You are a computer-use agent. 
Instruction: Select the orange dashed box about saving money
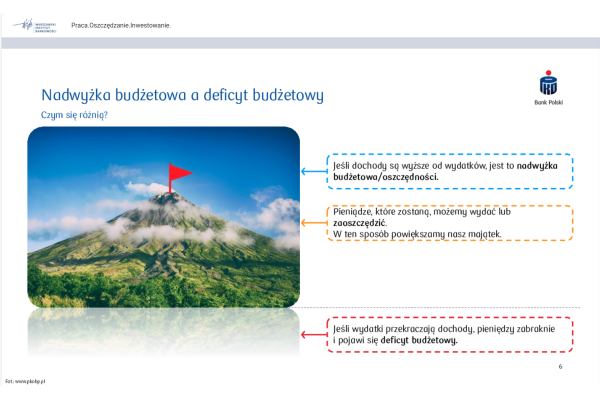(449, 223)
